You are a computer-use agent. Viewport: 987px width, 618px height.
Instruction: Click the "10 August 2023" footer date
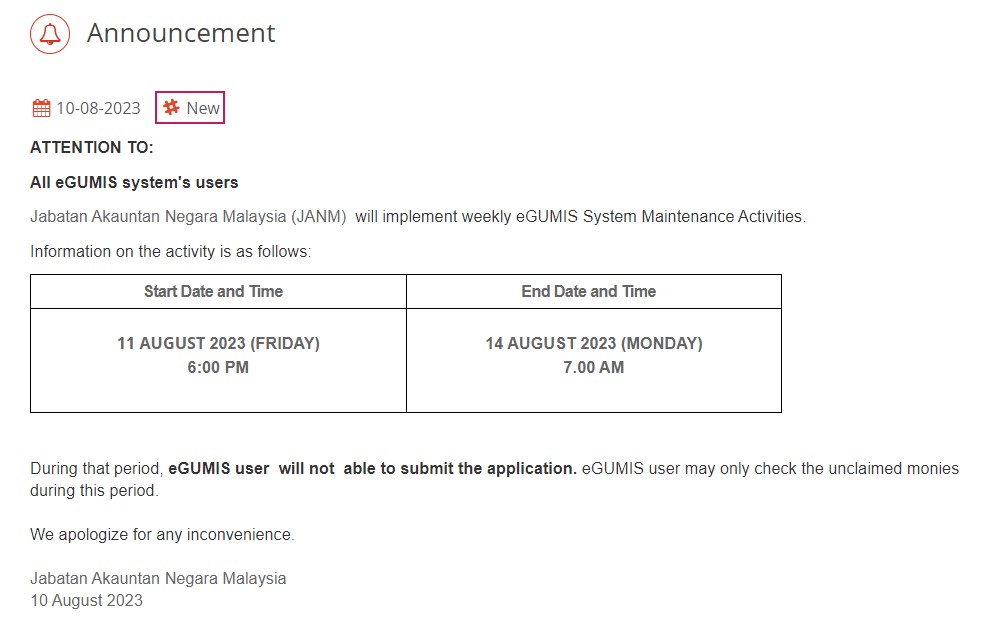coord(86,600)
